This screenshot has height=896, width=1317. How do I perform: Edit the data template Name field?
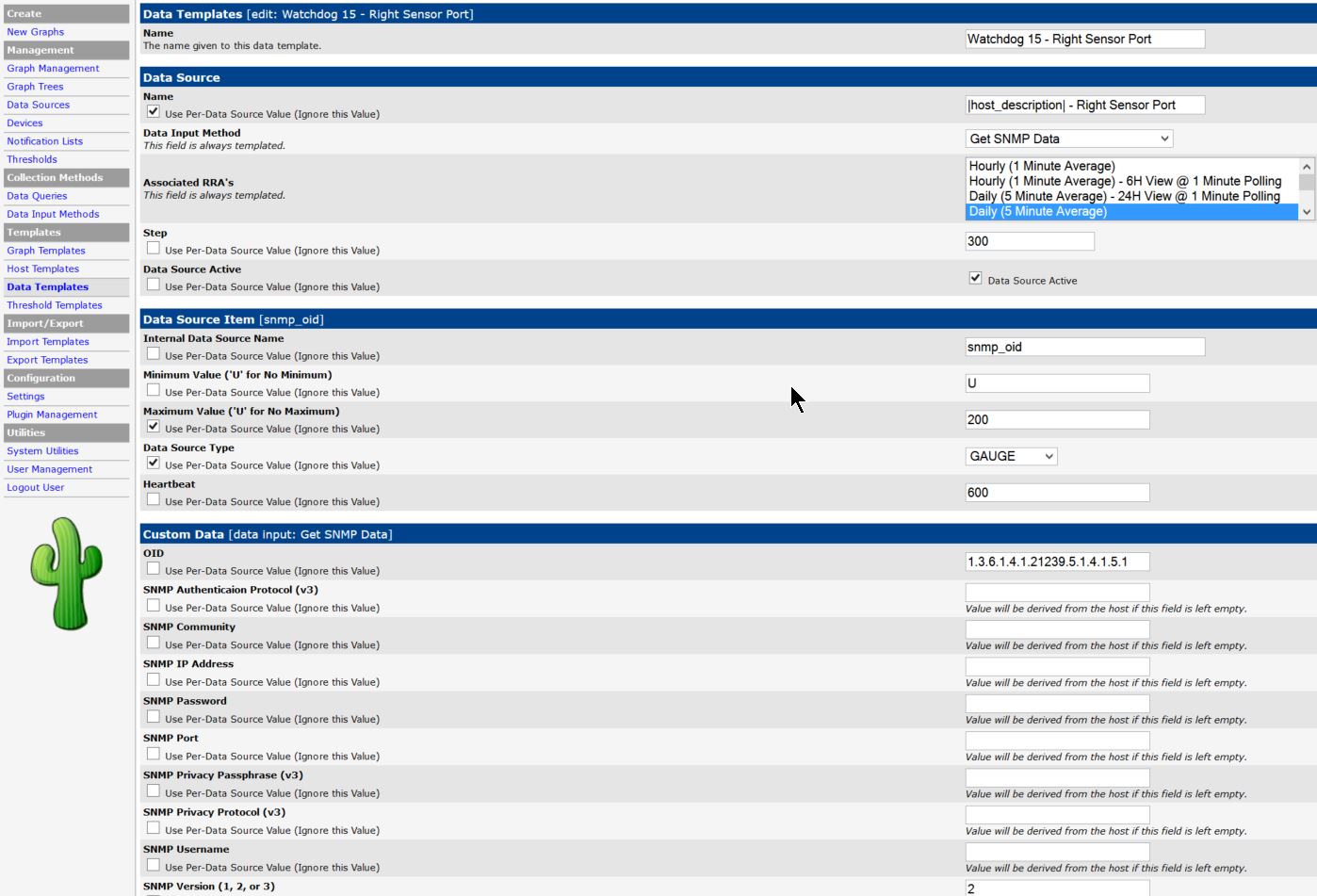(1085, 40)
